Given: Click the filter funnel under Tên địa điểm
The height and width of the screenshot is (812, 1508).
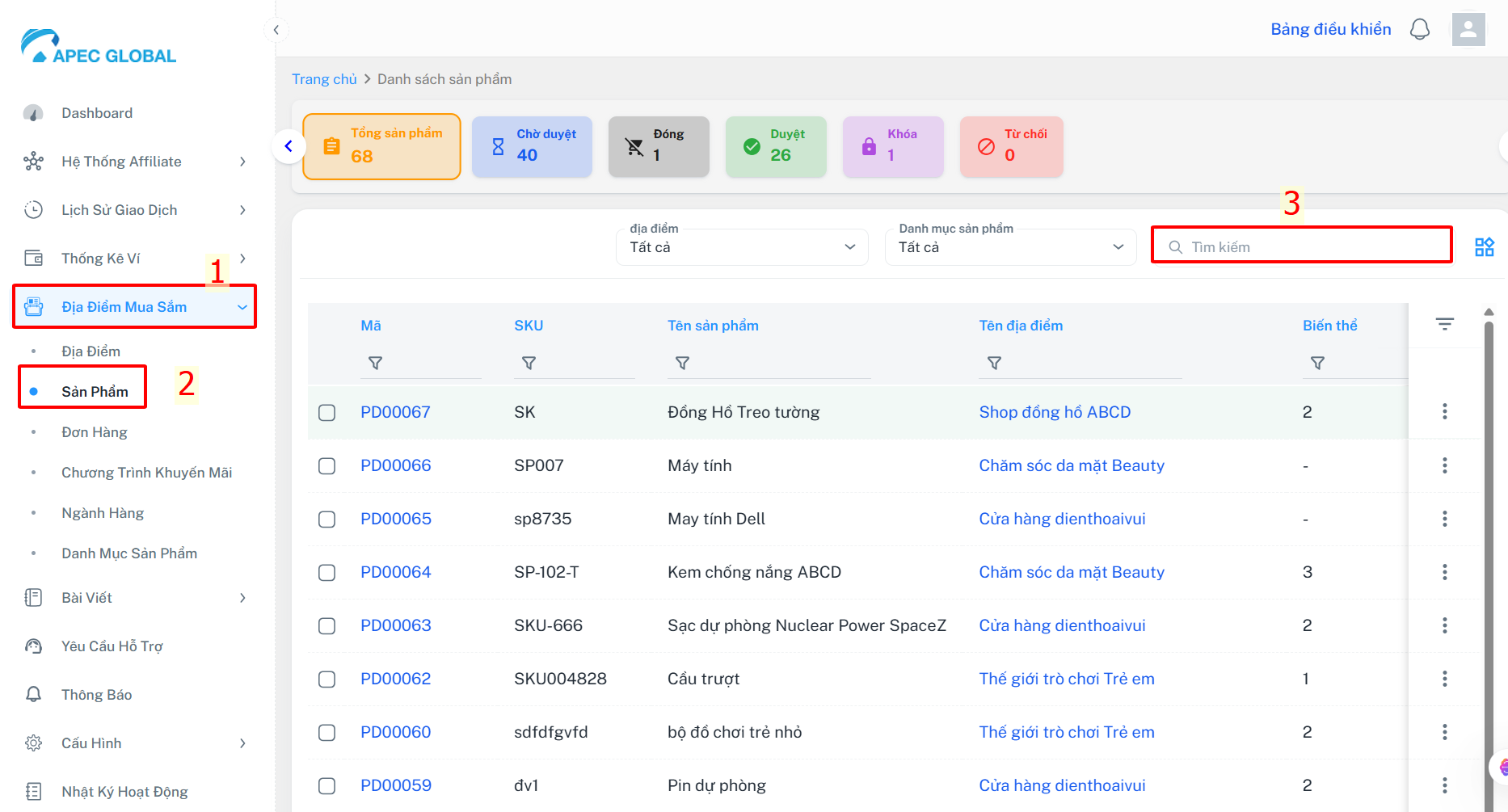Looking at the screenshot, I should [995, 364].
